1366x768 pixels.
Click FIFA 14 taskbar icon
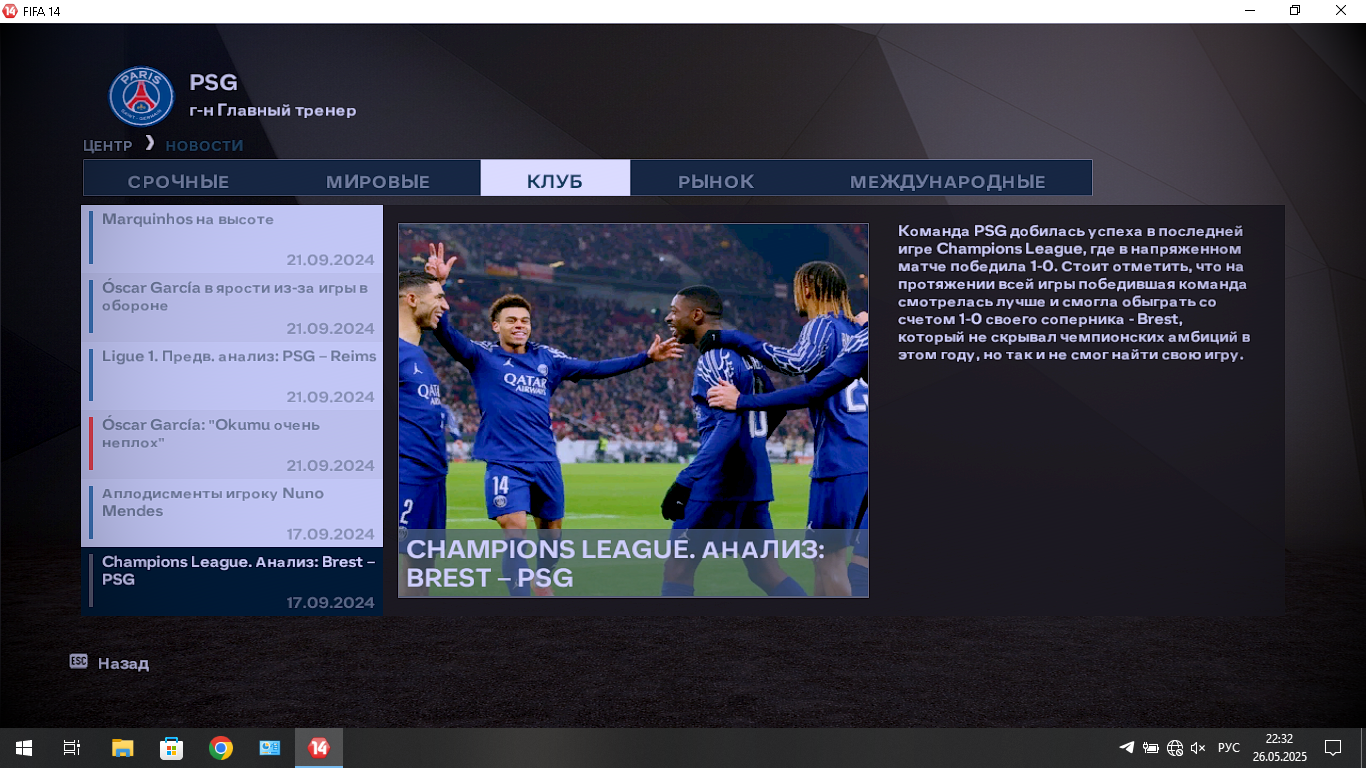(319, 748)
